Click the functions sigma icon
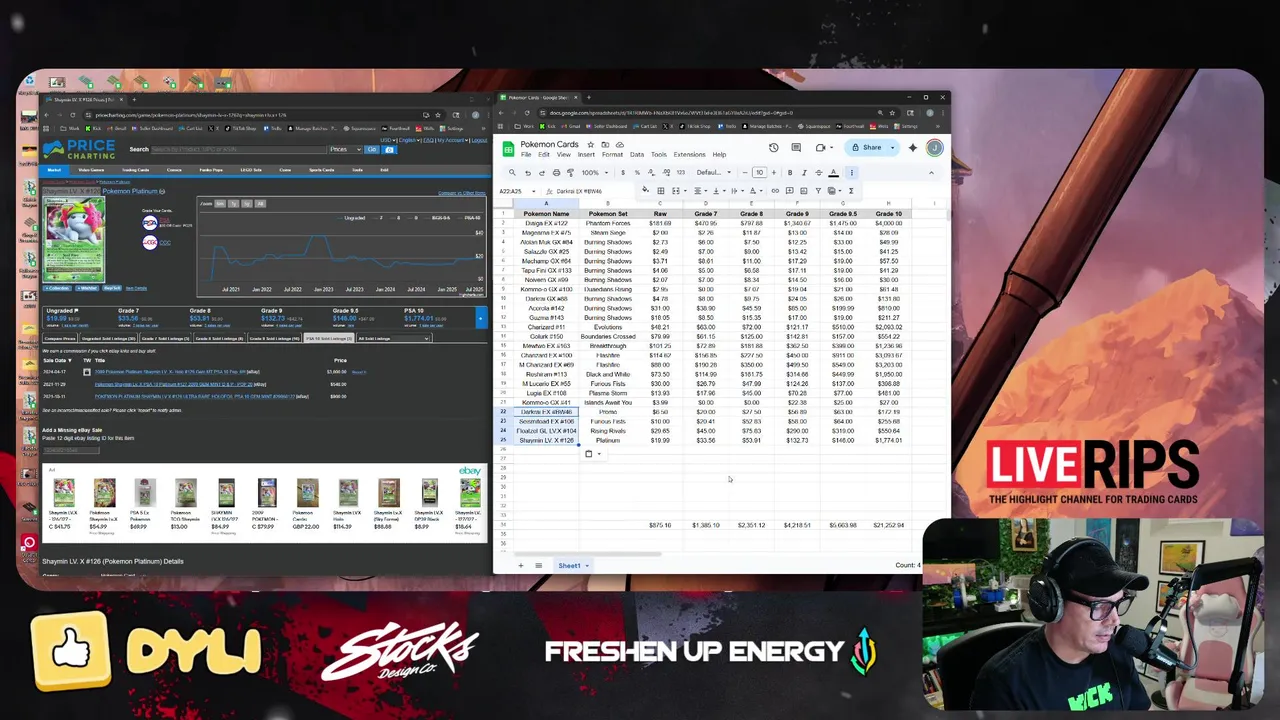This screenshot has width=1280, height=720. pyautogui.click(x=851, y=191)
